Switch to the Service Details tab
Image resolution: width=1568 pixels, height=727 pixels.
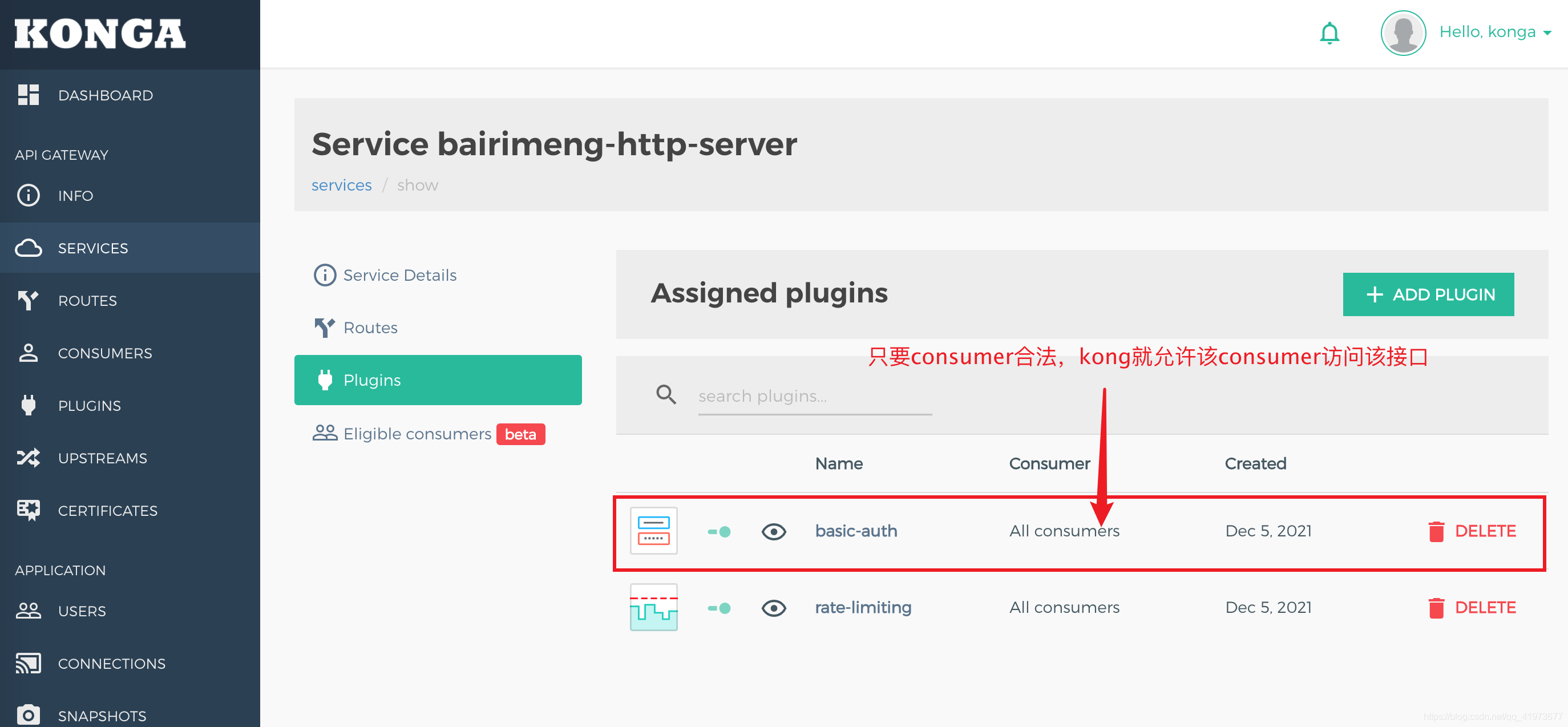point(399,275)
